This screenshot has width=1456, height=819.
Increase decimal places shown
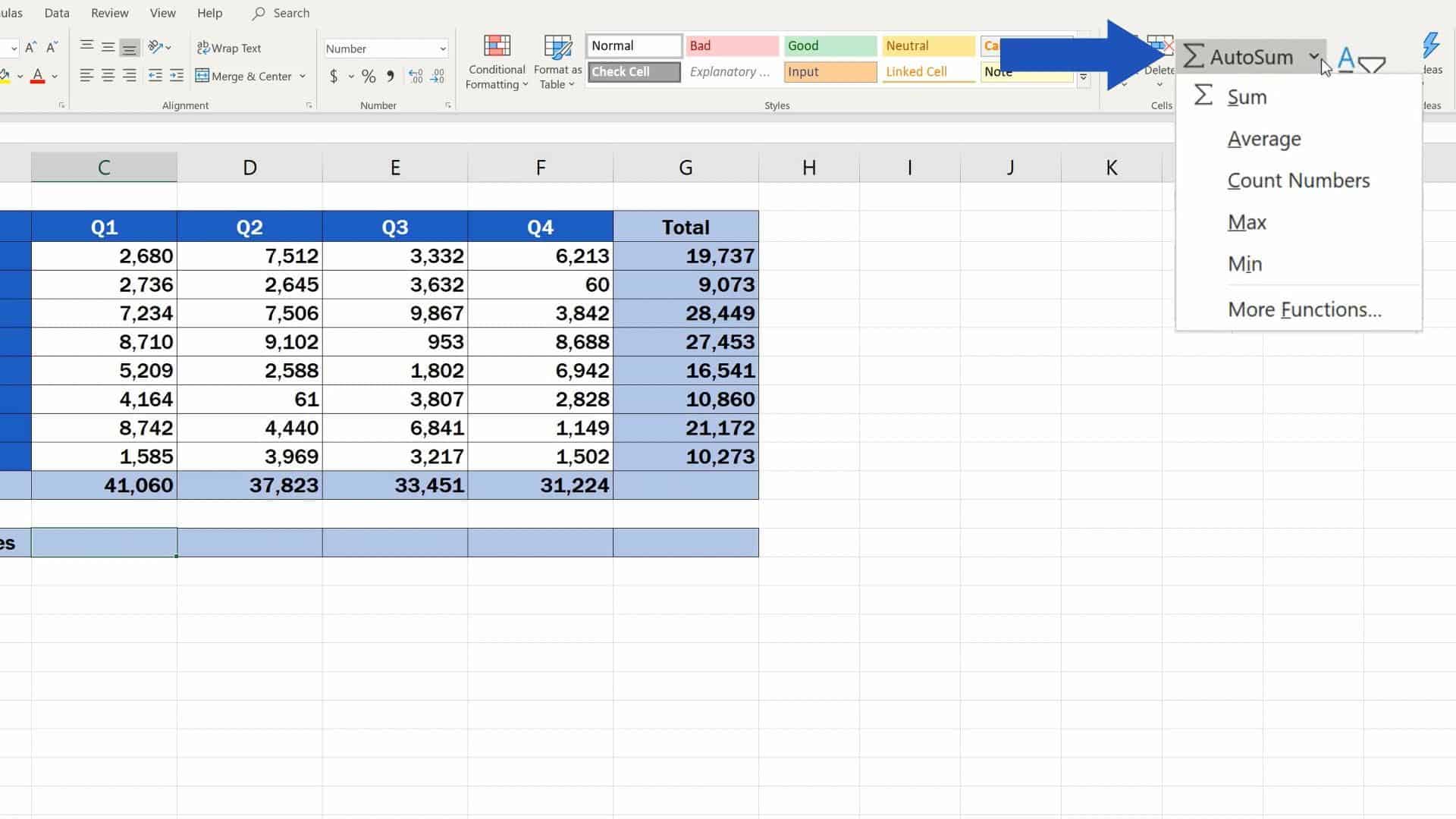(415, 76)
